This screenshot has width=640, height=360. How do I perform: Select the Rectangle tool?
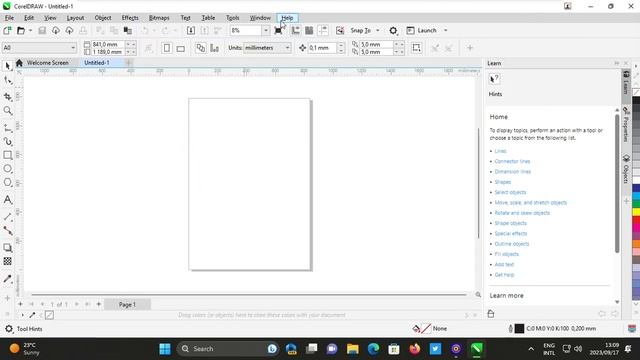(x=7, y=155)
